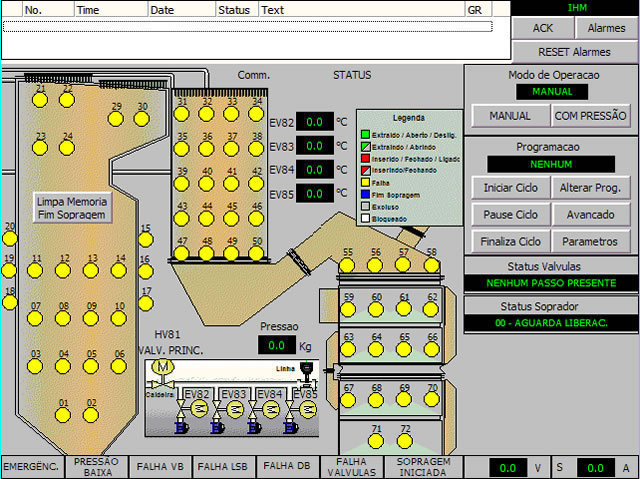Click the 00 - AGUARDA LIBERAC. status text
Screen dimensions: 640x479
(551, 323)
